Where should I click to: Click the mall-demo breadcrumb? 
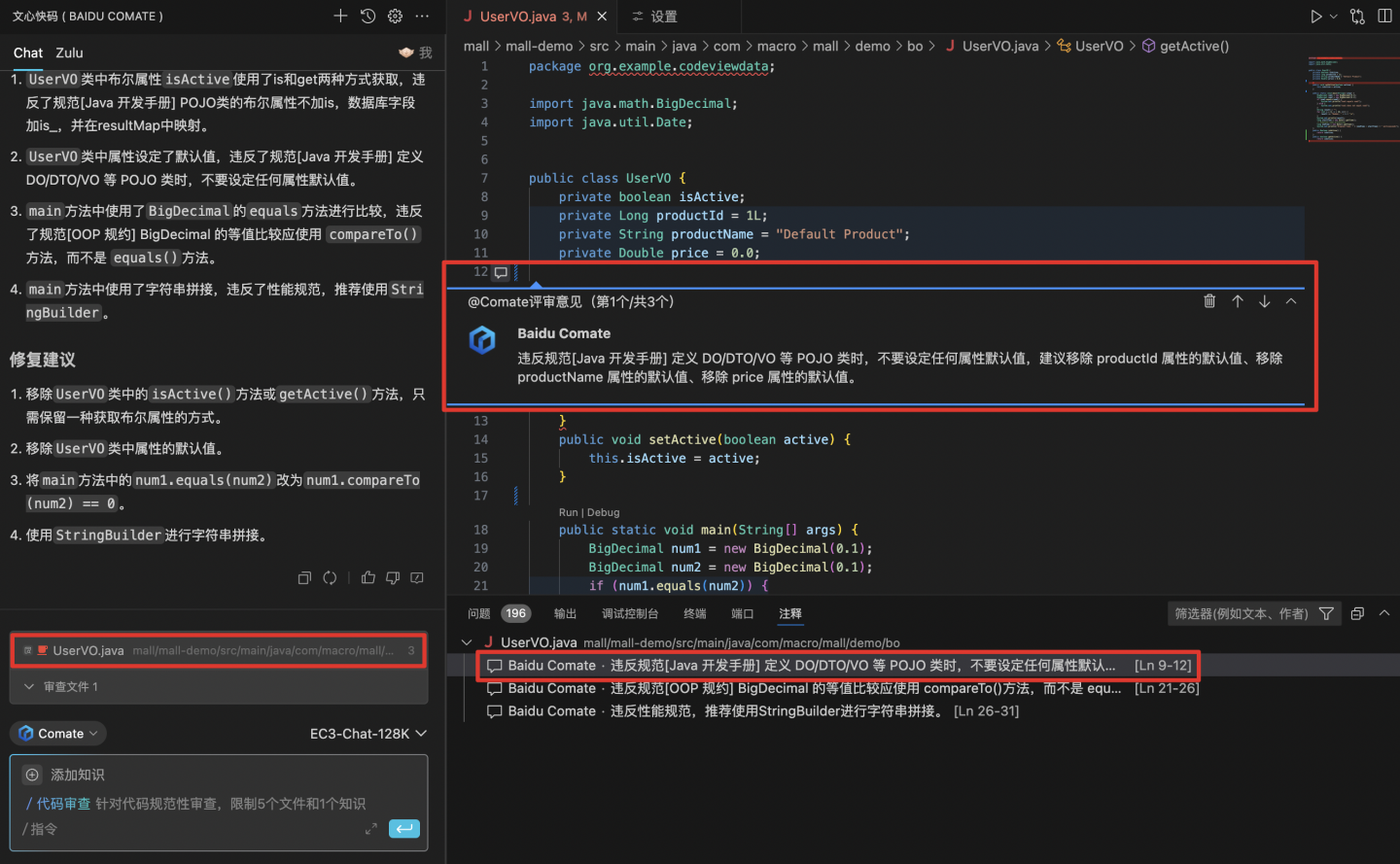[539, 46]
